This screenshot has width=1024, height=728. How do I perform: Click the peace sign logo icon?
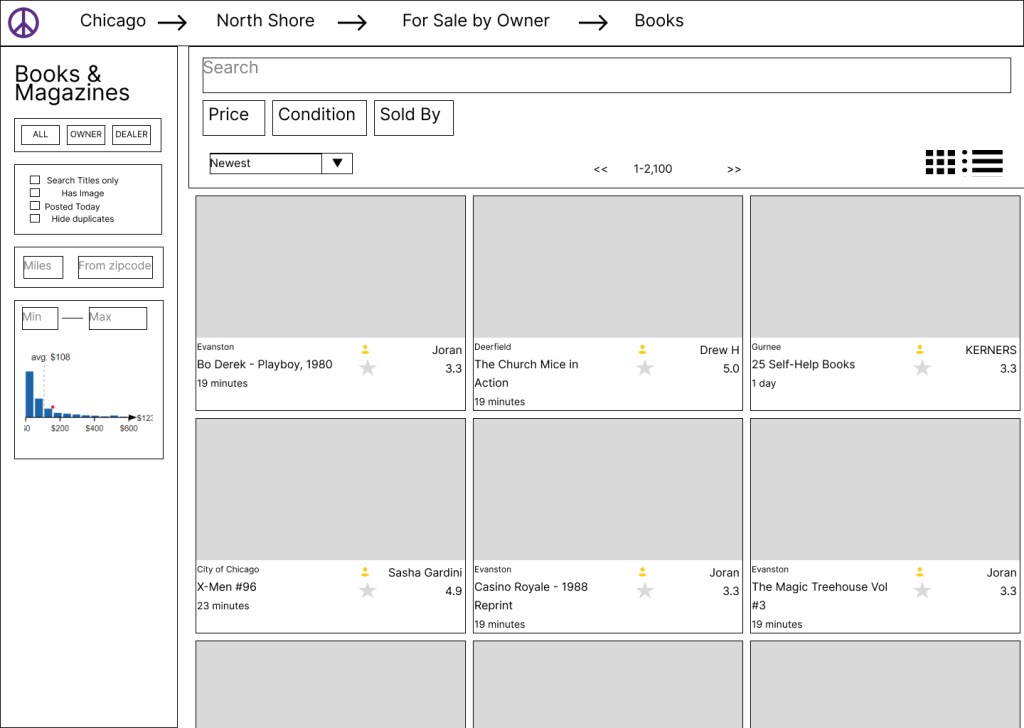click(x=23, y=23)
